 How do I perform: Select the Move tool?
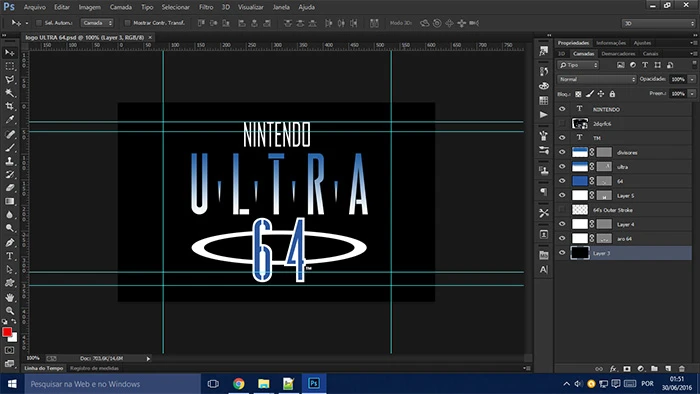point(9,53)
